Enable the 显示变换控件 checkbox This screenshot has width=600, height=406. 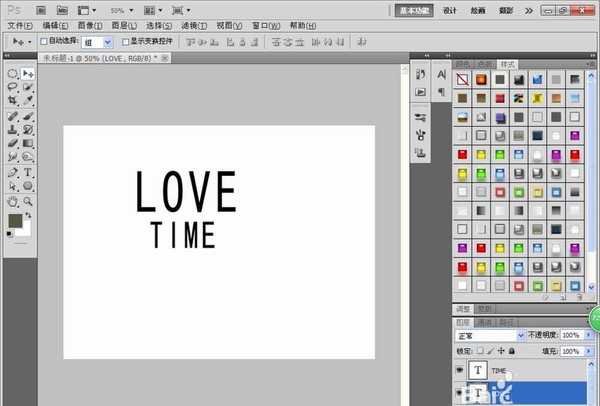(125, 42)
